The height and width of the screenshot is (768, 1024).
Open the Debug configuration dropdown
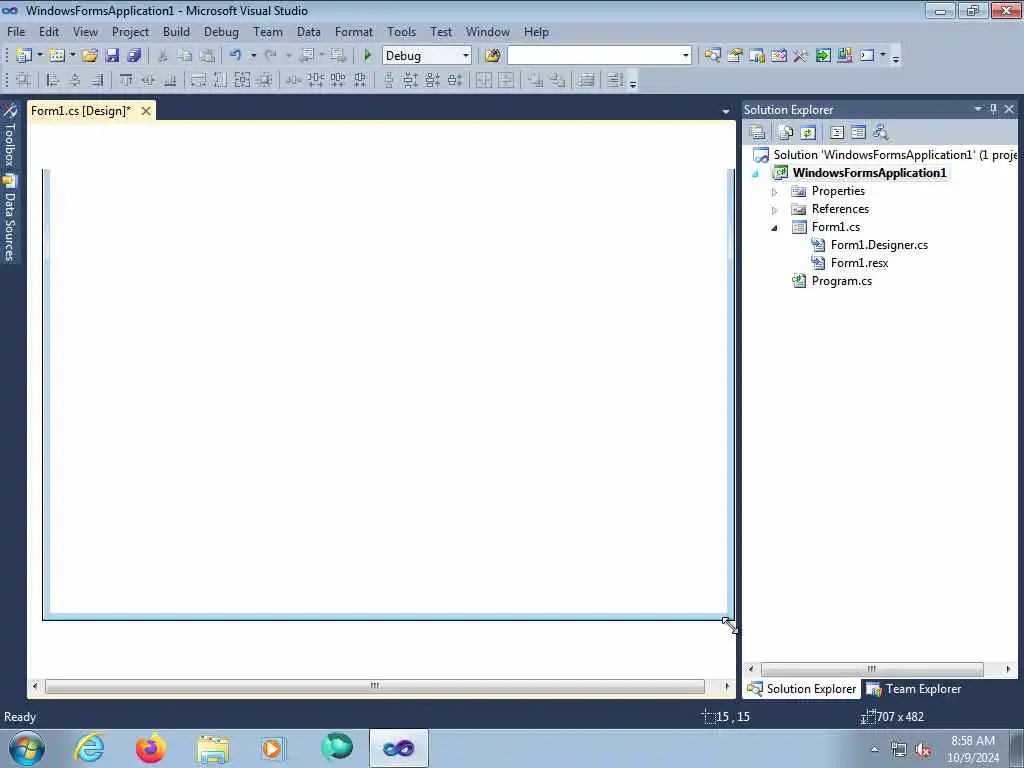coord(465,56)
